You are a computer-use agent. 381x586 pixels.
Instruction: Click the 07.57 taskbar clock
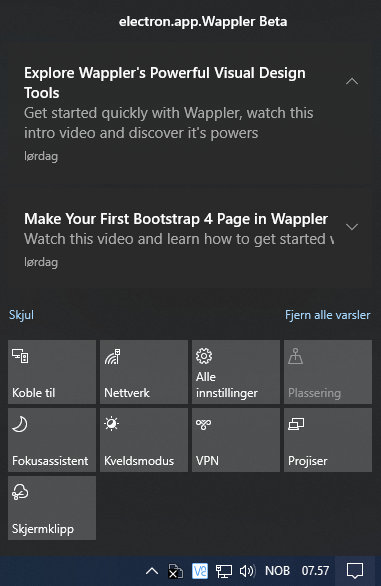pos(315,571)
